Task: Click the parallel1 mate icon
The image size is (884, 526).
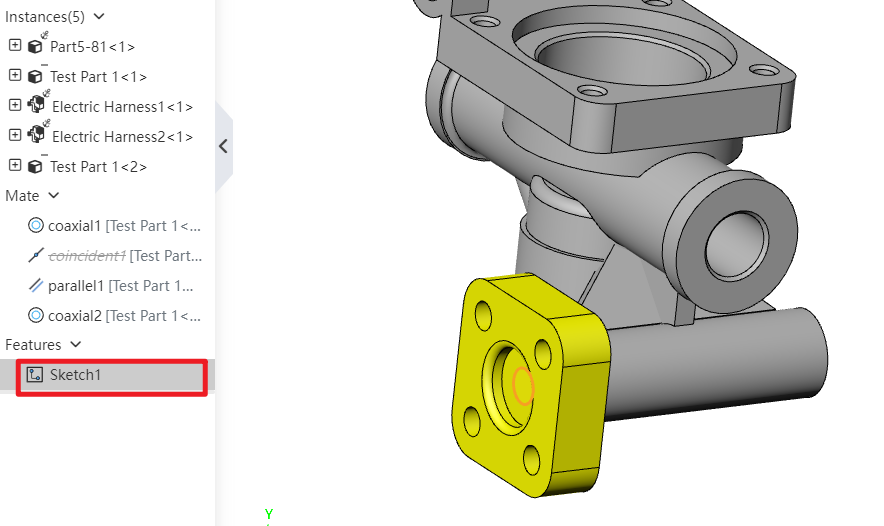Action: click(36, 285)
